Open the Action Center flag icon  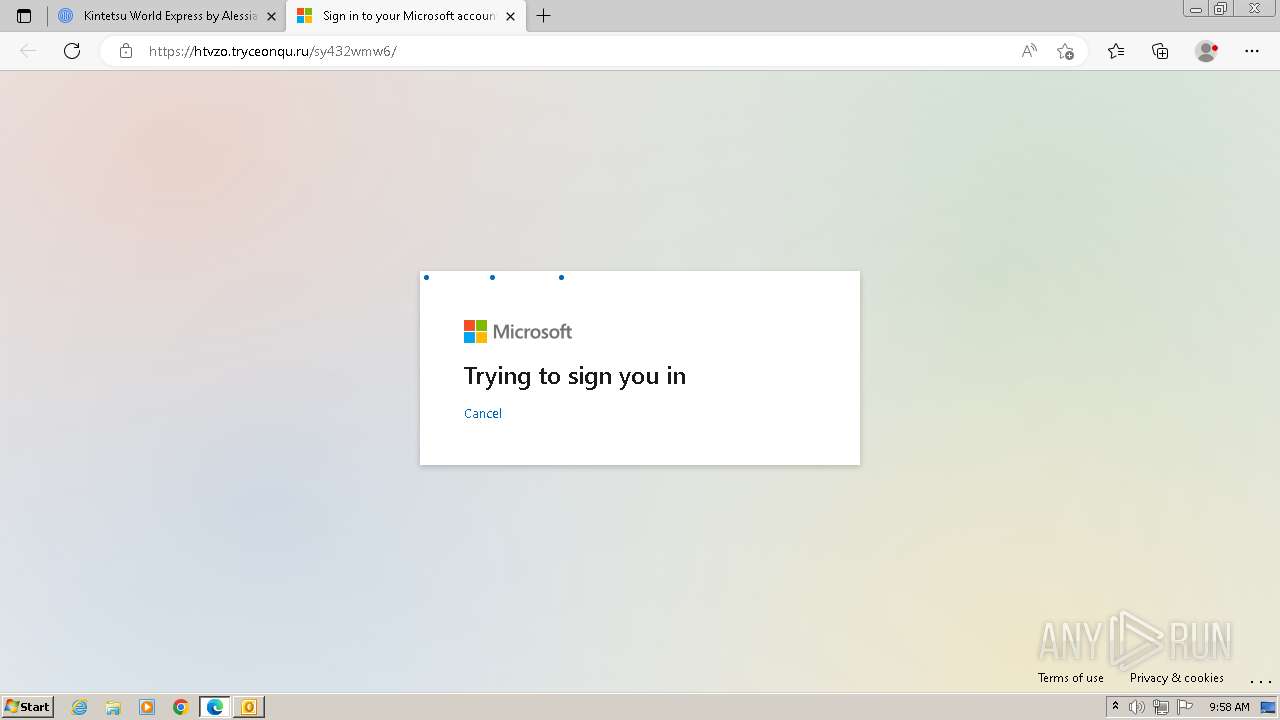1185,707
